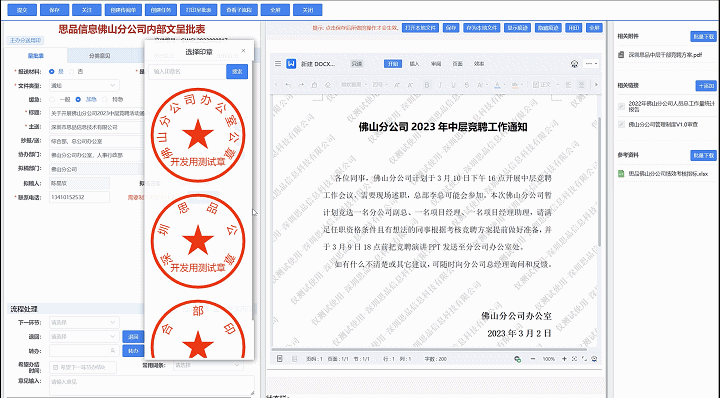Click the WPS document logo icon

tap(291, 64)
